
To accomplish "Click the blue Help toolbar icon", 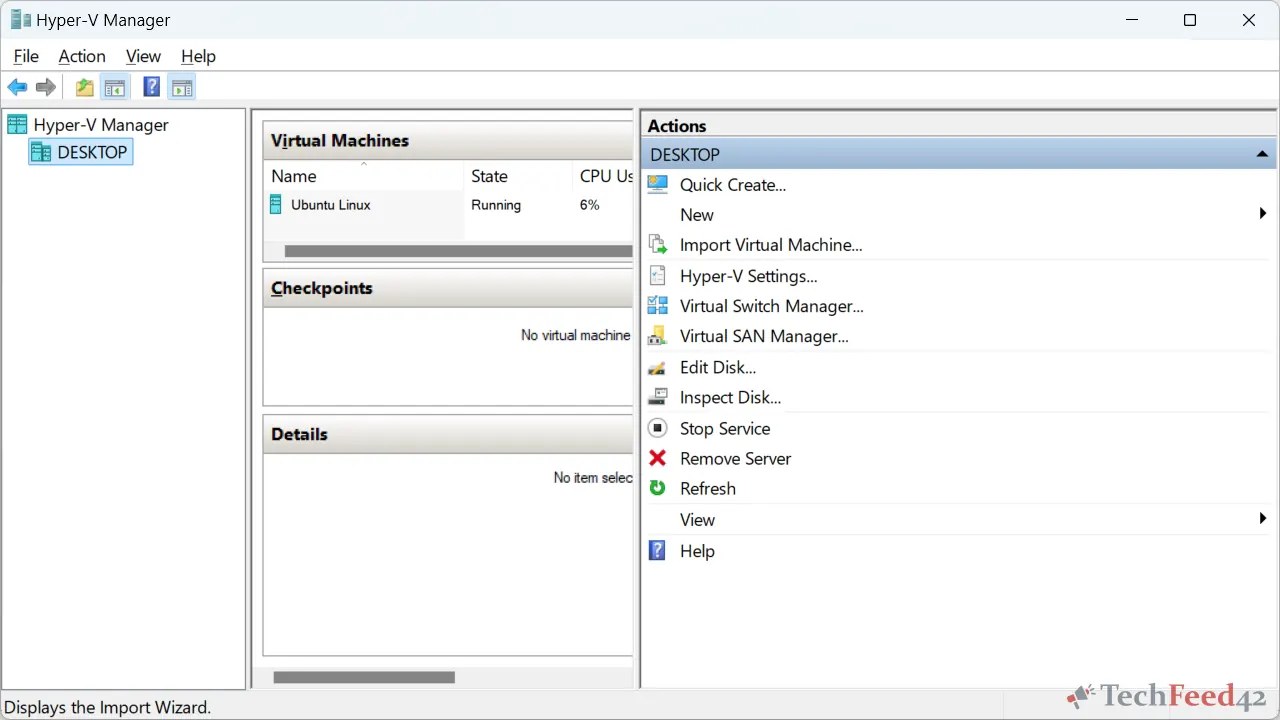I will (x=151, y=87).
